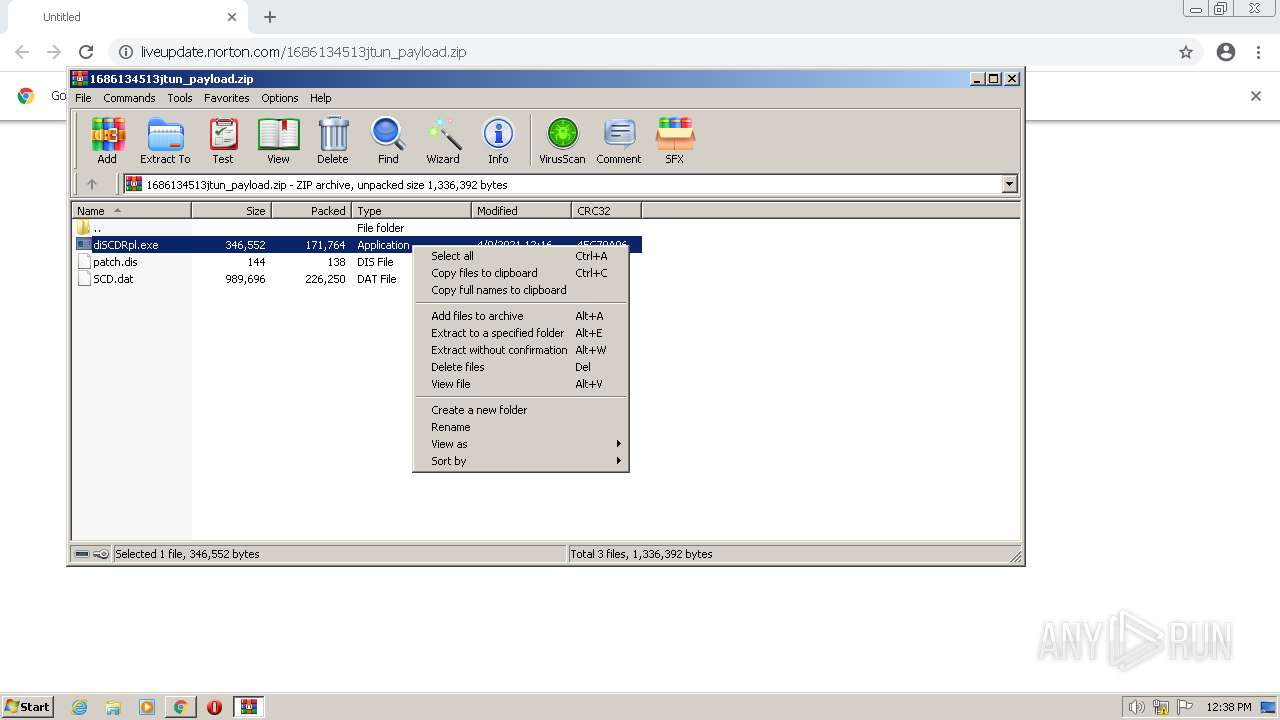Image resolution: width=1280 pixels, height=720 pixels.
Task: Open the Options menu
Action: tap(280, 98)
